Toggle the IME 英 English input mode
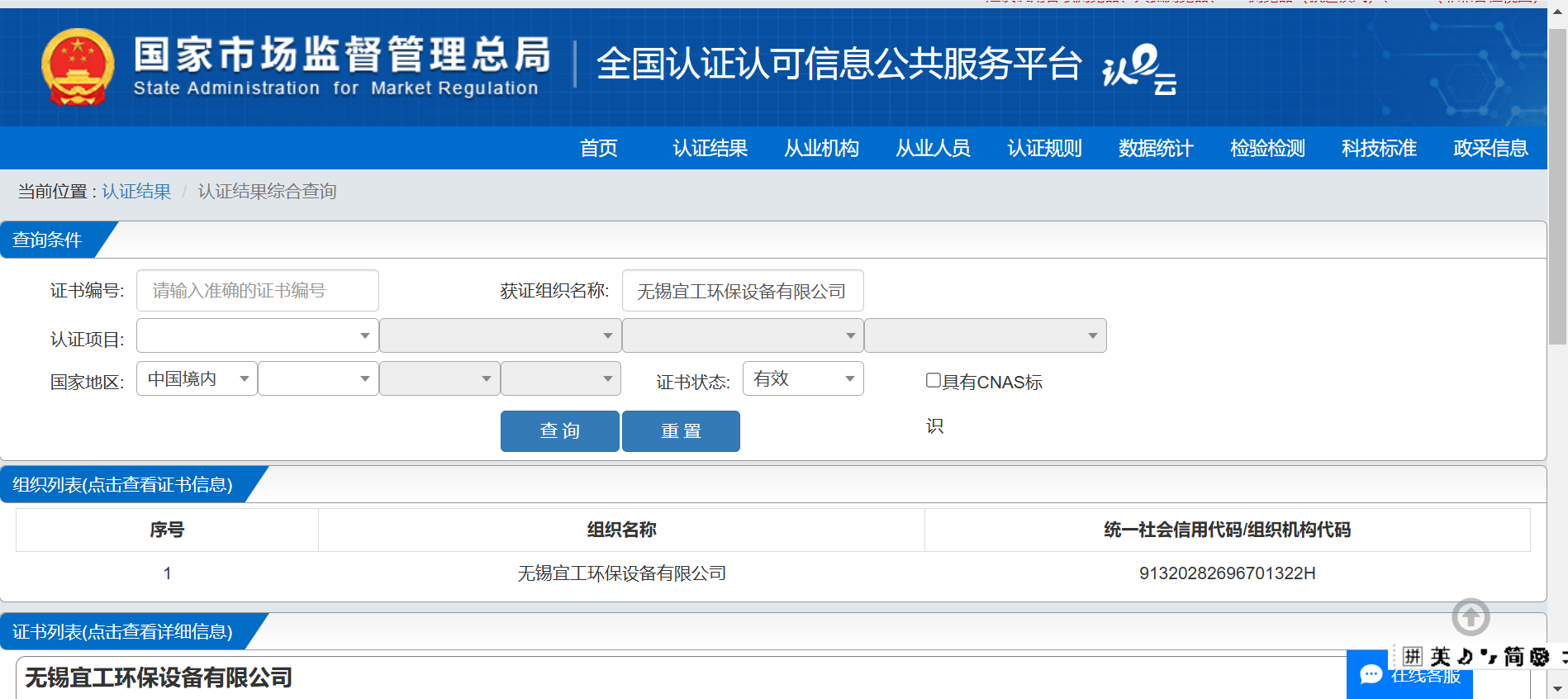The image size is (1568, 699). (x=1440, y=657)
